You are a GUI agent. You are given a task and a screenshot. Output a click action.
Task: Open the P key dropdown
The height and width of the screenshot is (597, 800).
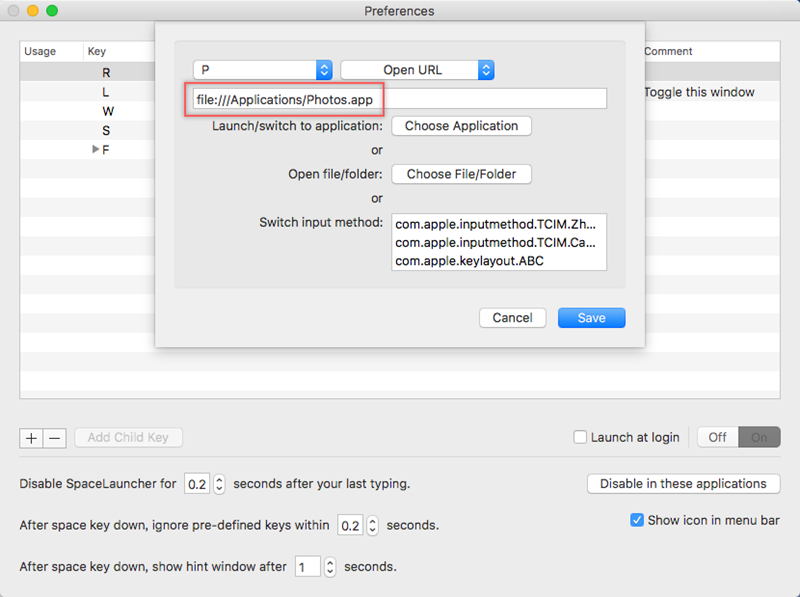coord(262,70)
